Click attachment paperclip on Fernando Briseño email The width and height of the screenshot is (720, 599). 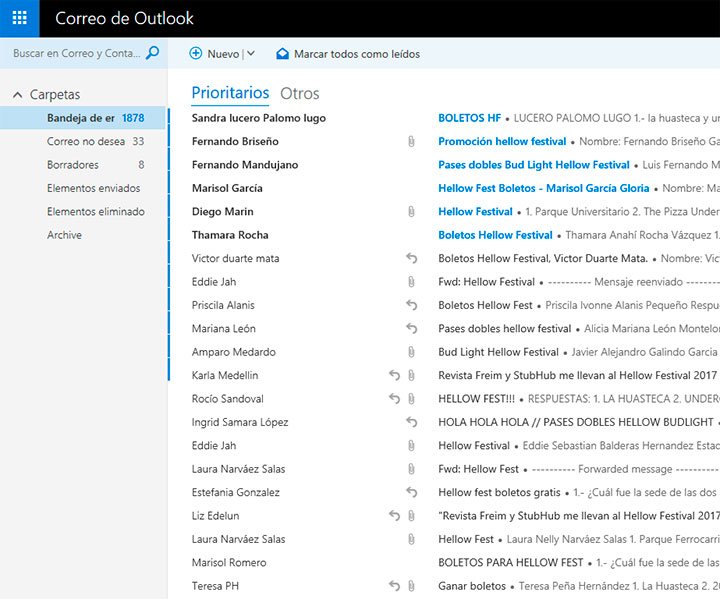tap(410, 142)
